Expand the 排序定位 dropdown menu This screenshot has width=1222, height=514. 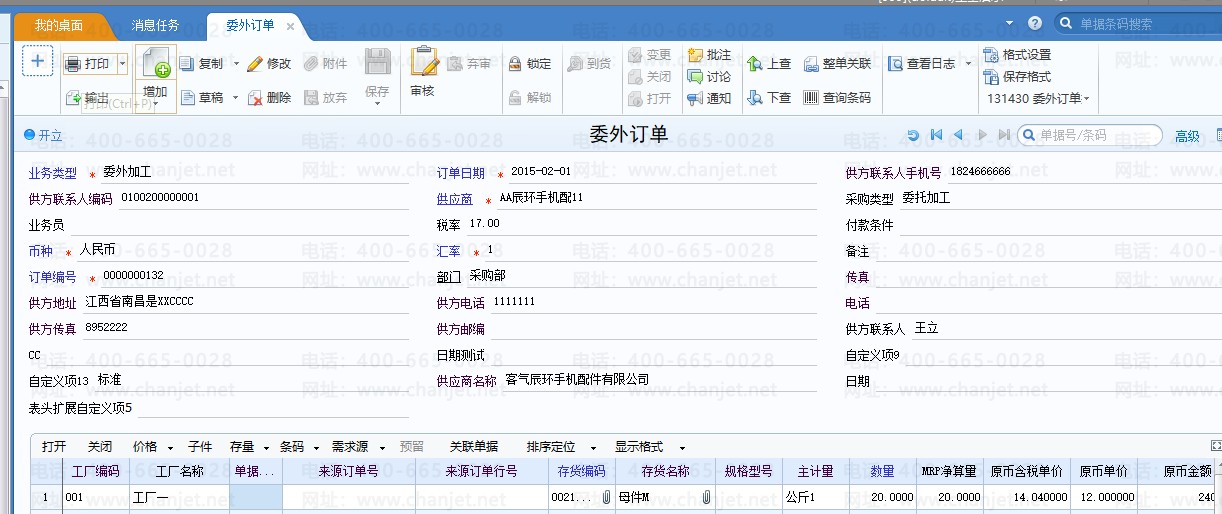593,448
